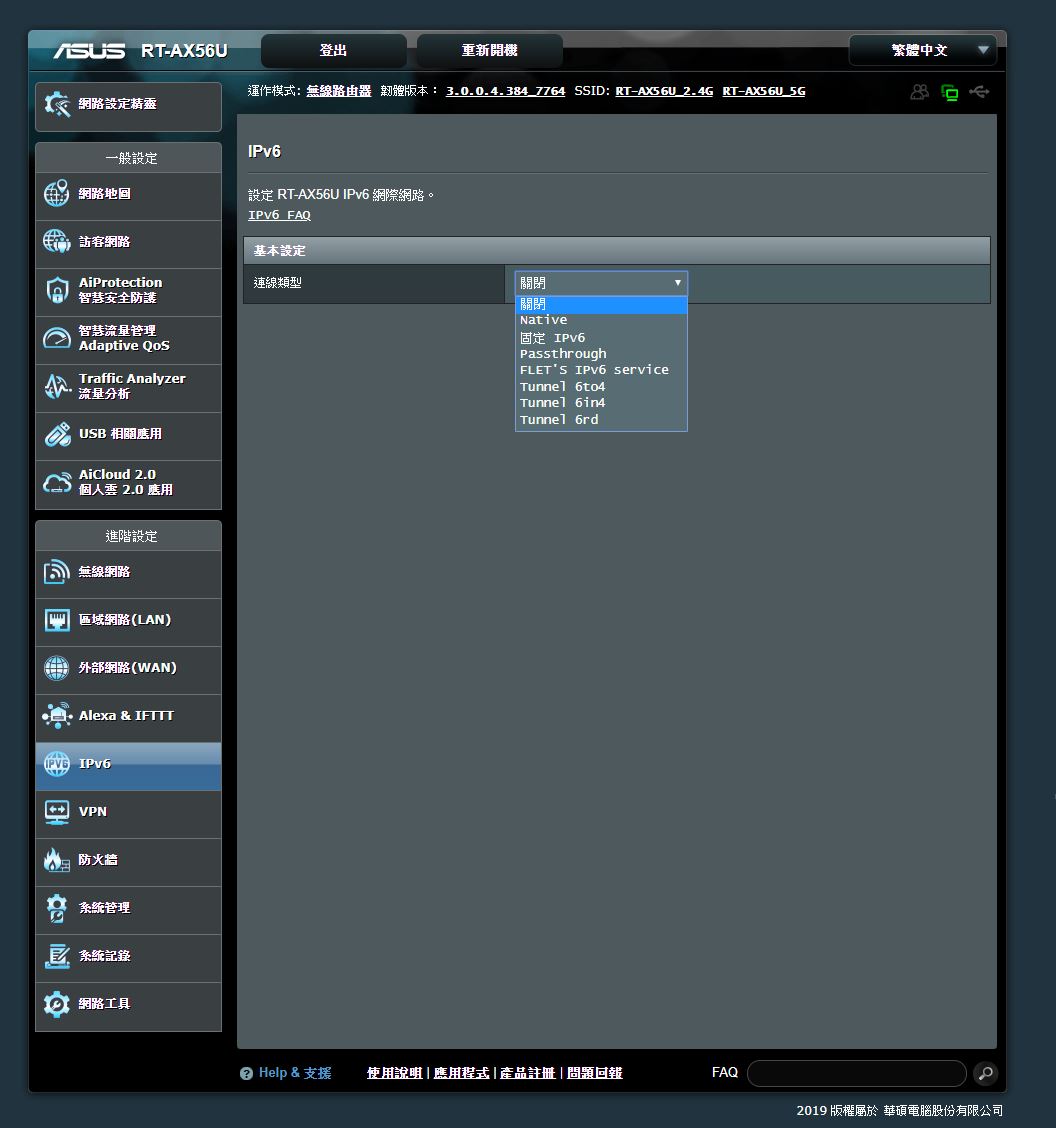This screenshot has width=1056, height=1128.
Task: Click the Wireless network signal icon
Action: click(57, 572)
